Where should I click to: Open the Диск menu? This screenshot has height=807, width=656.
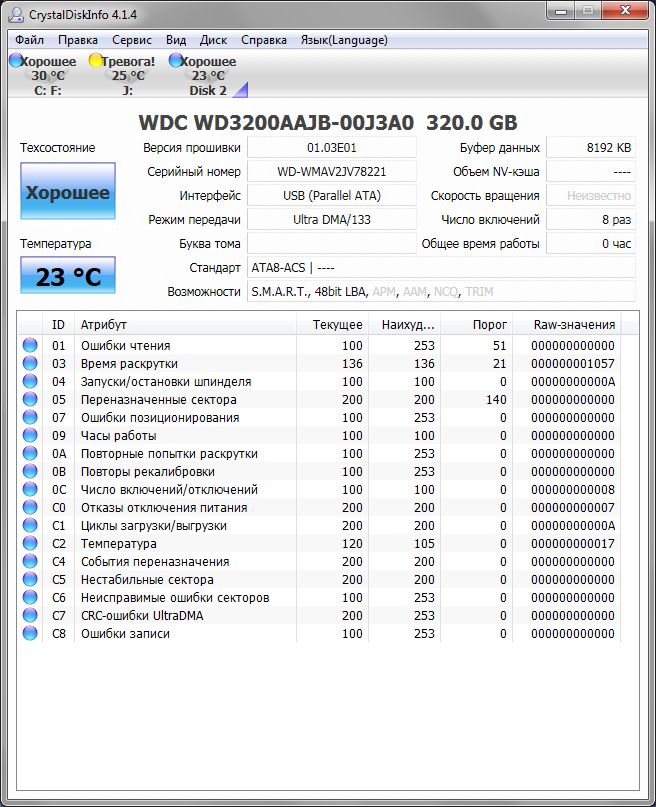pos(213,40)
